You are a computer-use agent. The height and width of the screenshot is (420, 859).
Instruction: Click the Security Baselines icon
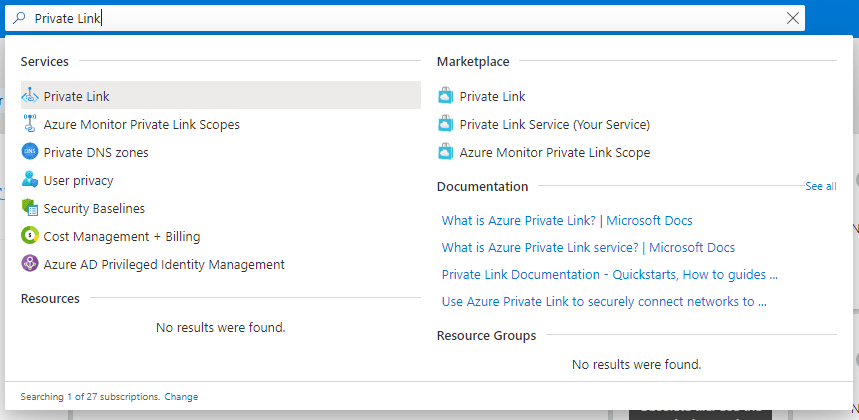(x=30, y=208)
